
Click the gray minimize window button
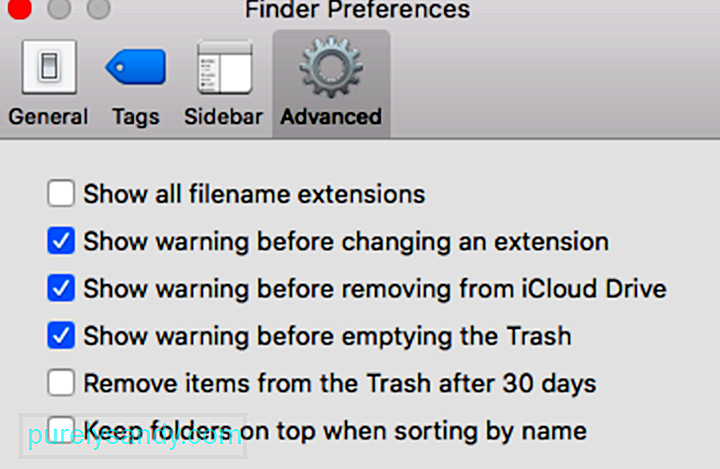click(x=59, y=8)
